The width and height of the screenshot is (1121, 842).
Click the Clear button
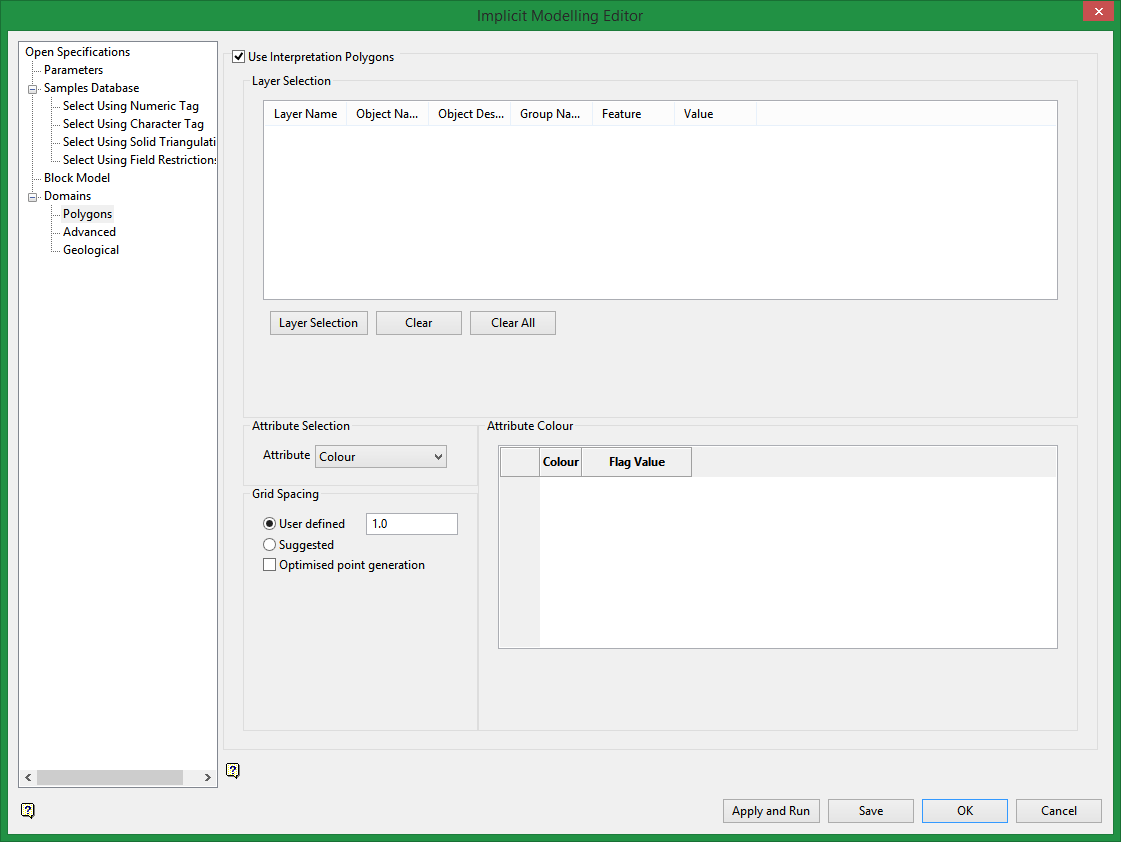coord(419,323)
